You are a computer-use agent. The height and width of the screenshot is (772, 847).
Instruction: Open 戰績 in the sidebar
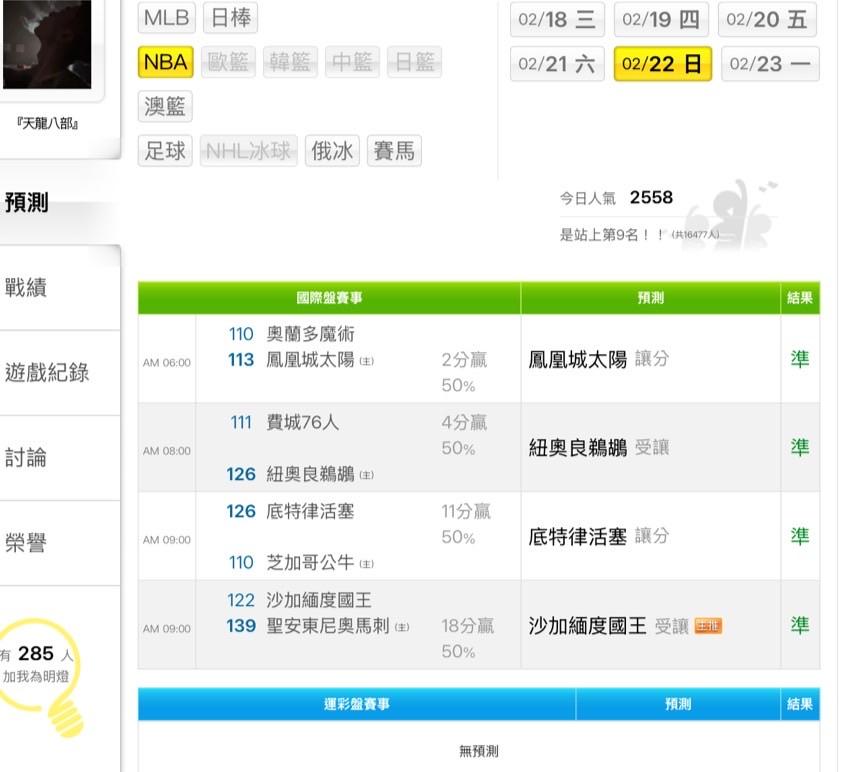(27, 288)
